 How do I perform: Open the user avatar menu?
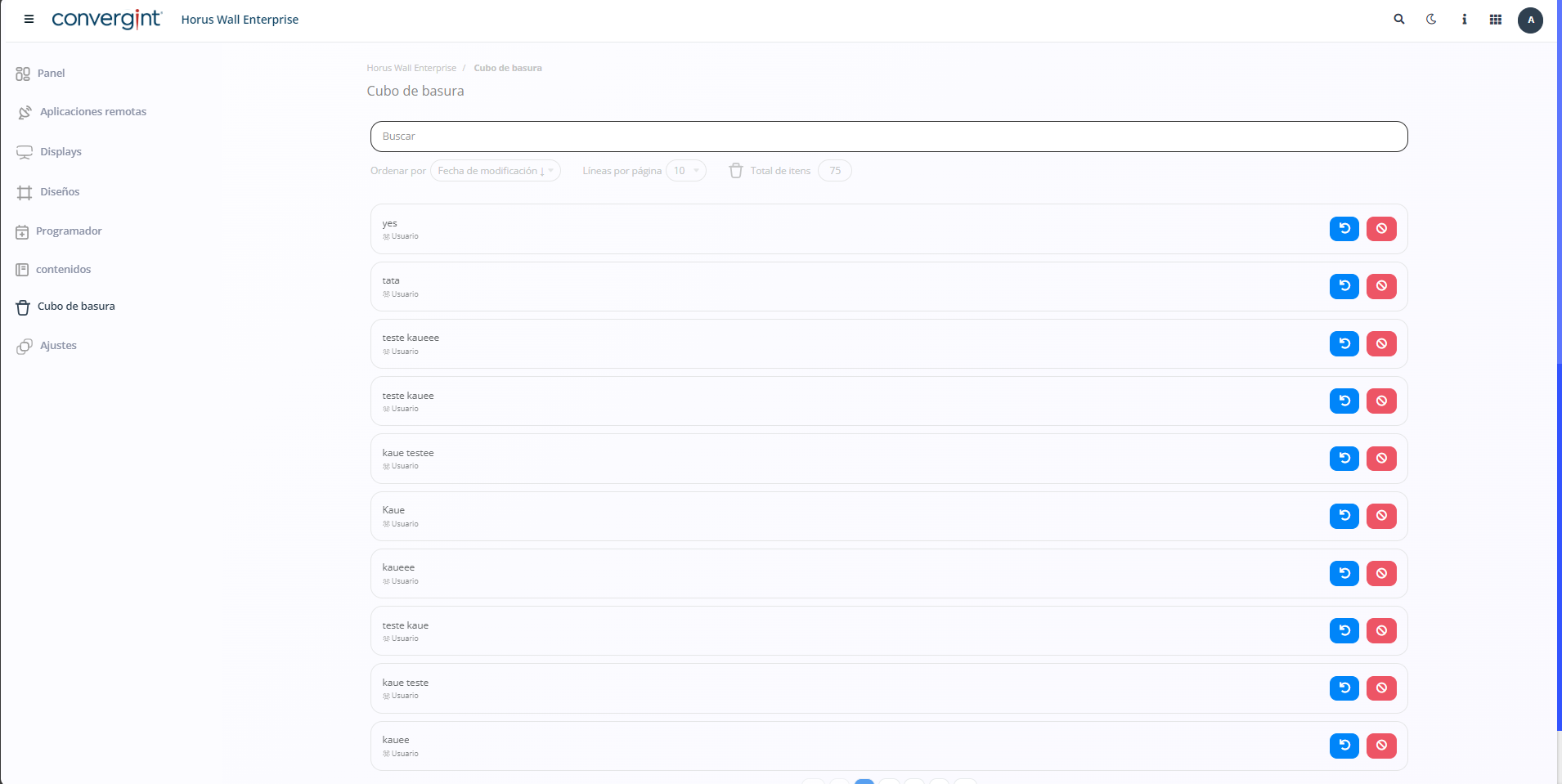[x=1530, y=20]
